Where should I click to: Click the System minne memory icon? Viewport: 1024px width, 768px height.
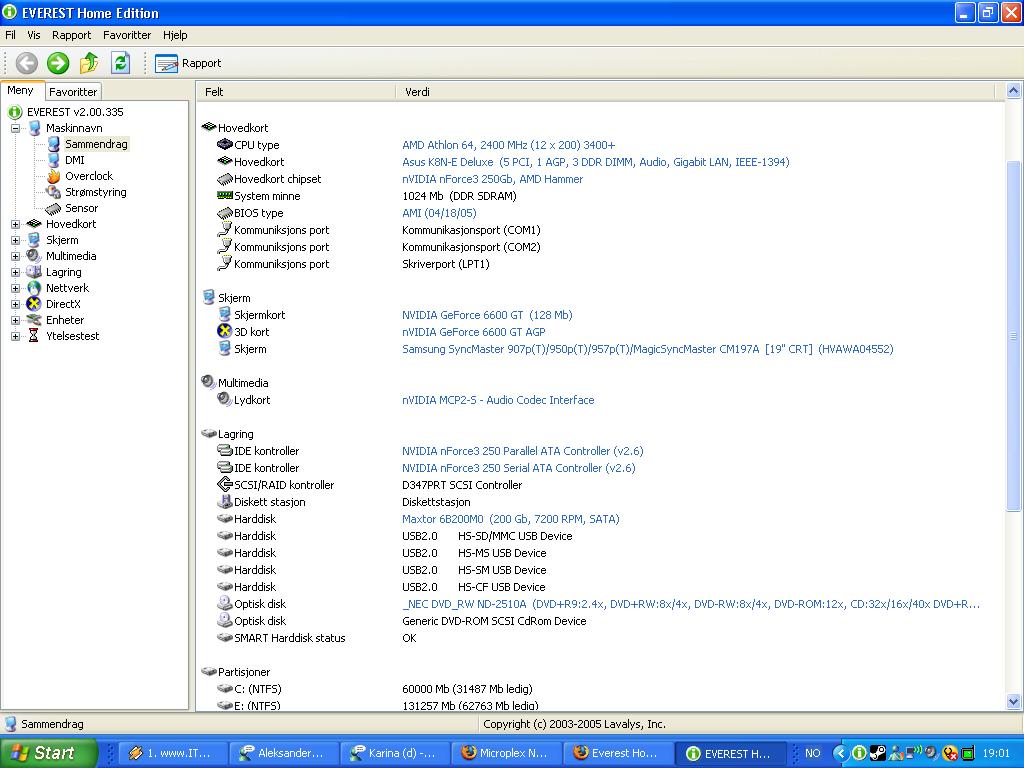(x=225, y=195)
